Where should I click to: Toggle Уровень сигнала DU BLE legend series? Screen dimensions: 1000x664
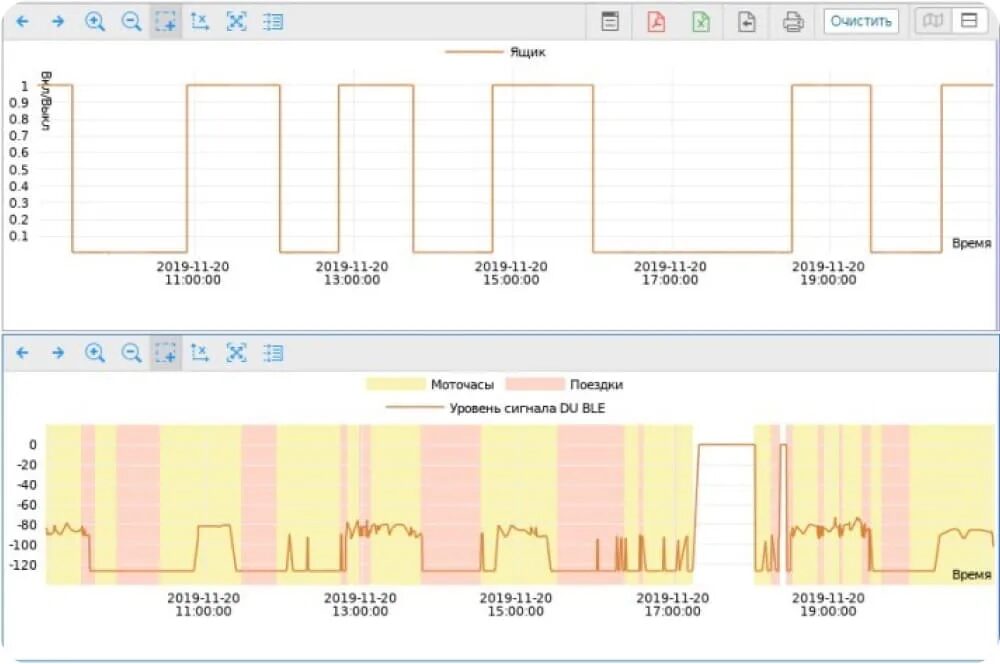(495, 407)
